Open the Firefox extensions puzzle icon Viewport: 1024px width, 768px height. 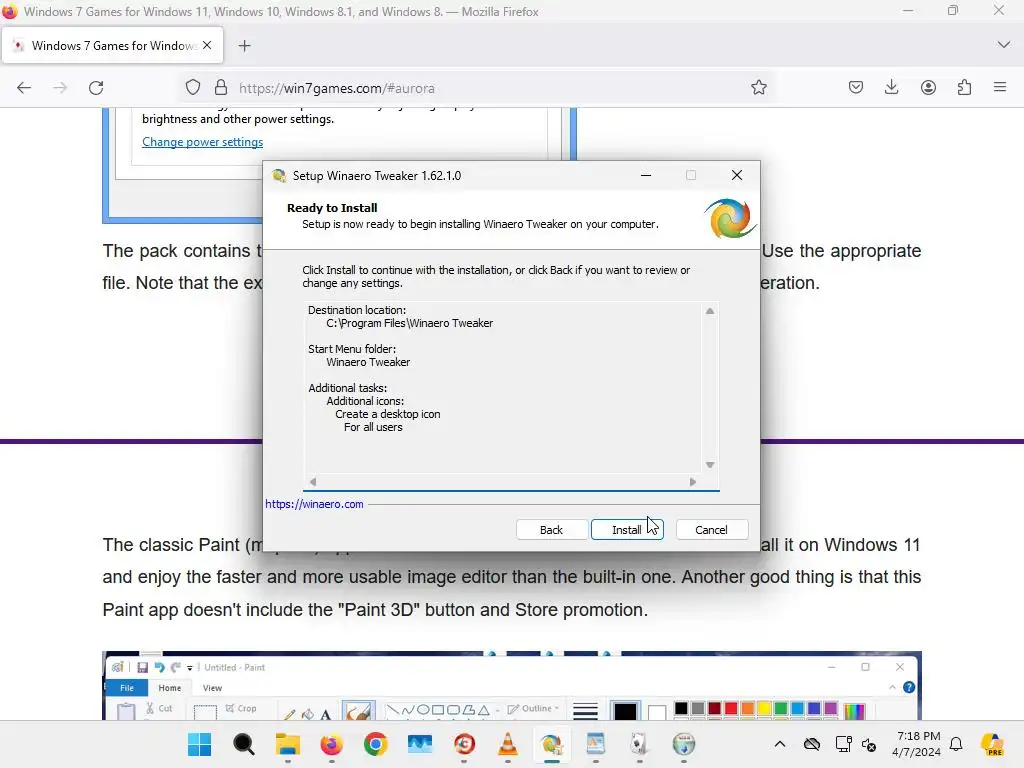point(964,88)
